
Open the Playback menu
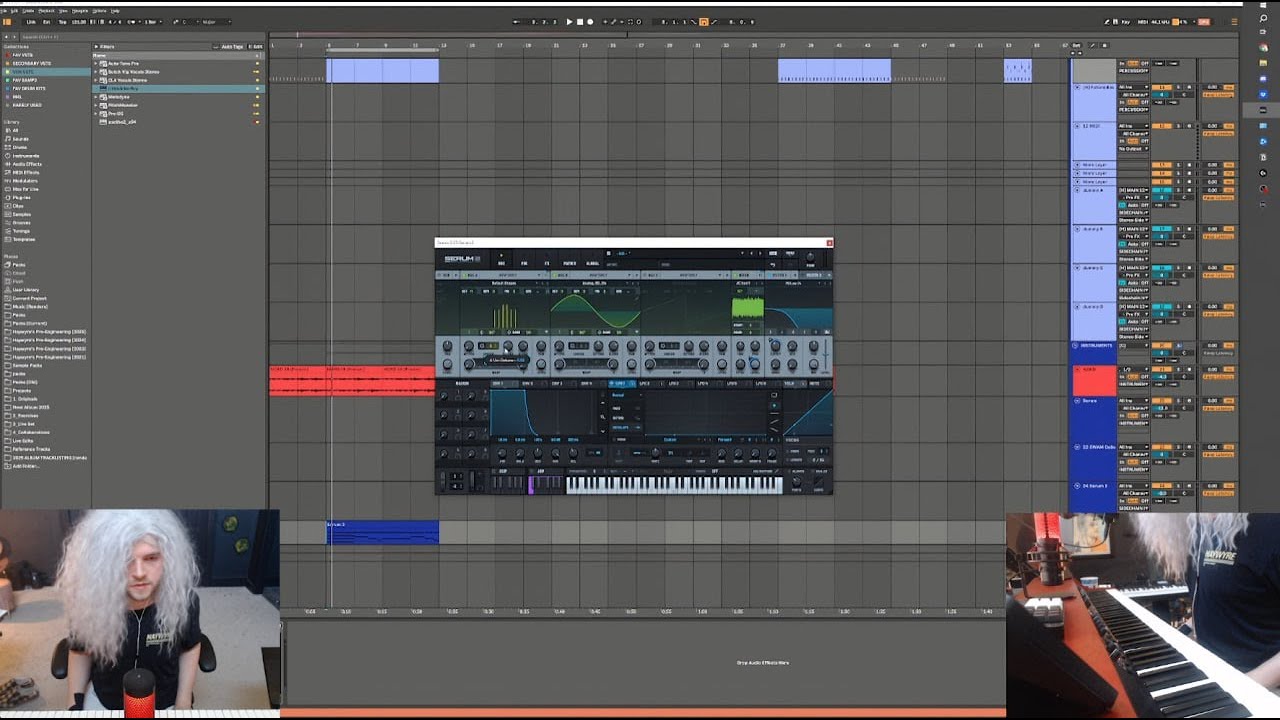44,10
